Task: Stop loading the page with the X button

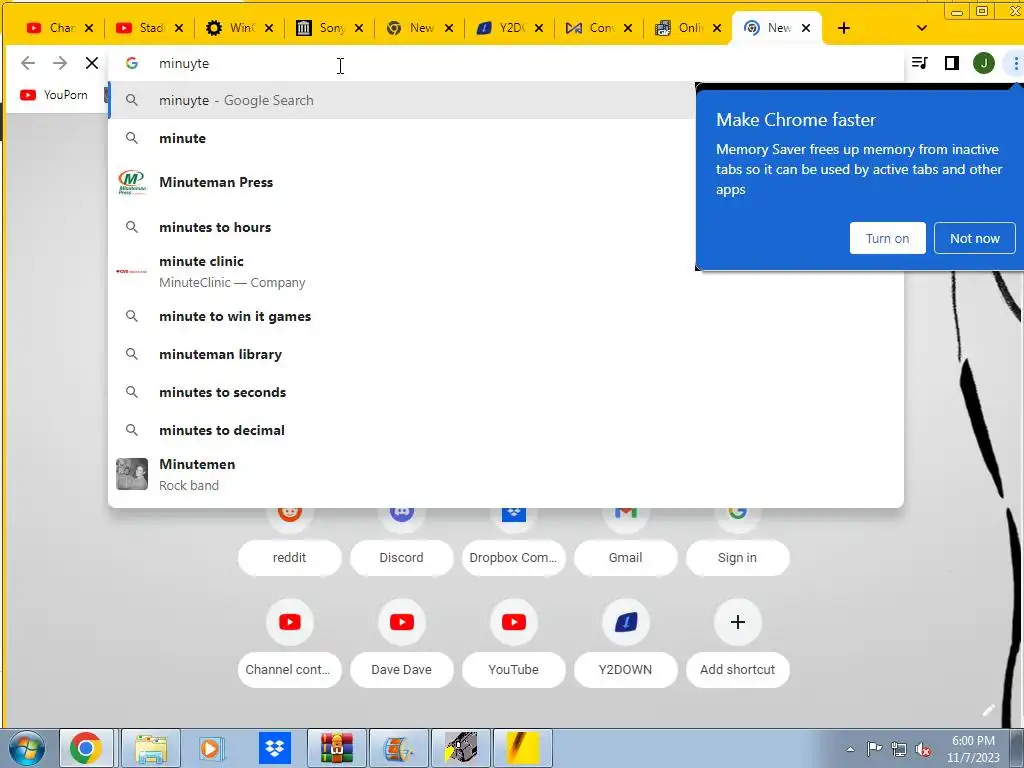Action: (92, 63)
